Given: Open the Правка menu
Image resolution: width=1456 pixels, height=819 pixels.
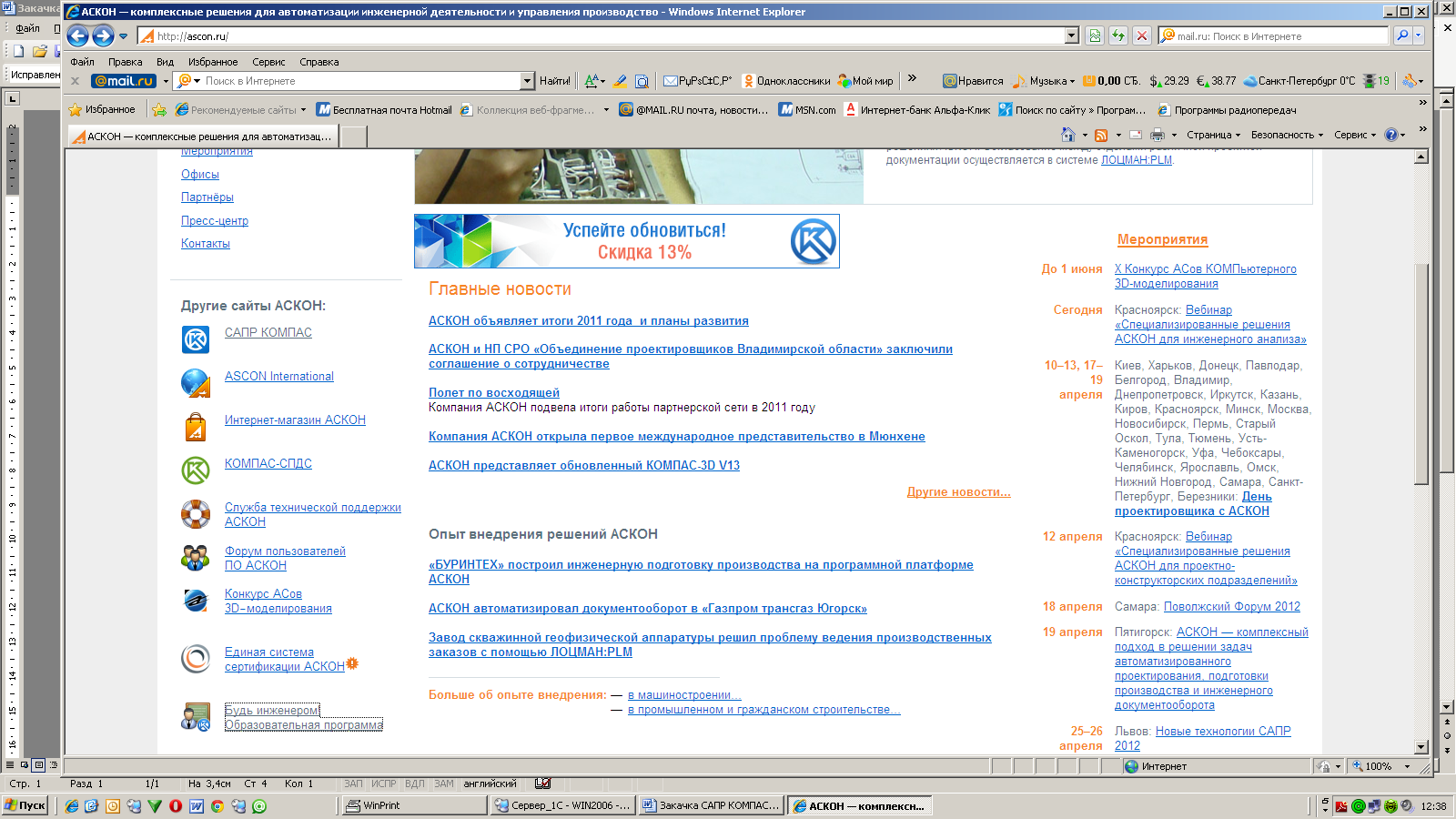Looking at the screenshot, I should point(126,62).
